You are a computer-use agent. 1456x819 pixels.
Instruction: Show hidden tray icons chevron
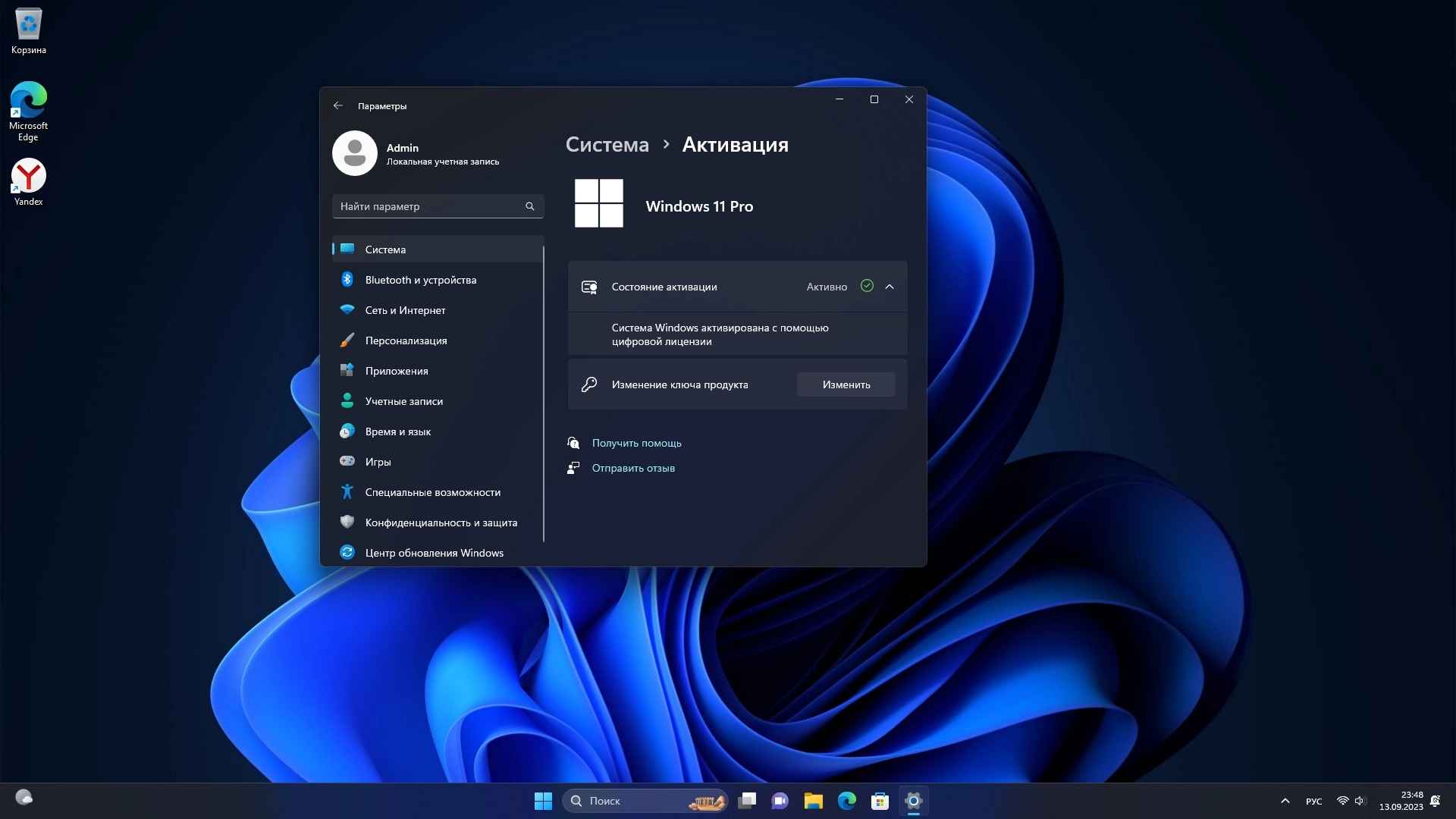pyautogui.click(x=1285, y=801)
